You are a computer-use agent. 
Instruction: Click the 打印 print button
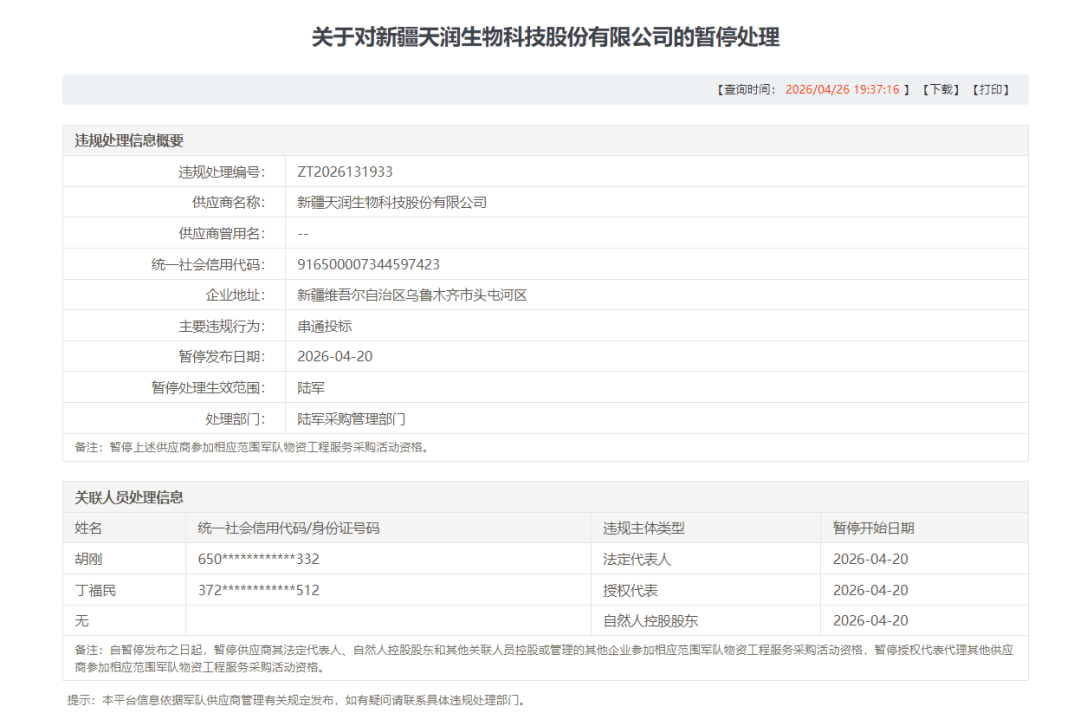click(x=991, y=90)
